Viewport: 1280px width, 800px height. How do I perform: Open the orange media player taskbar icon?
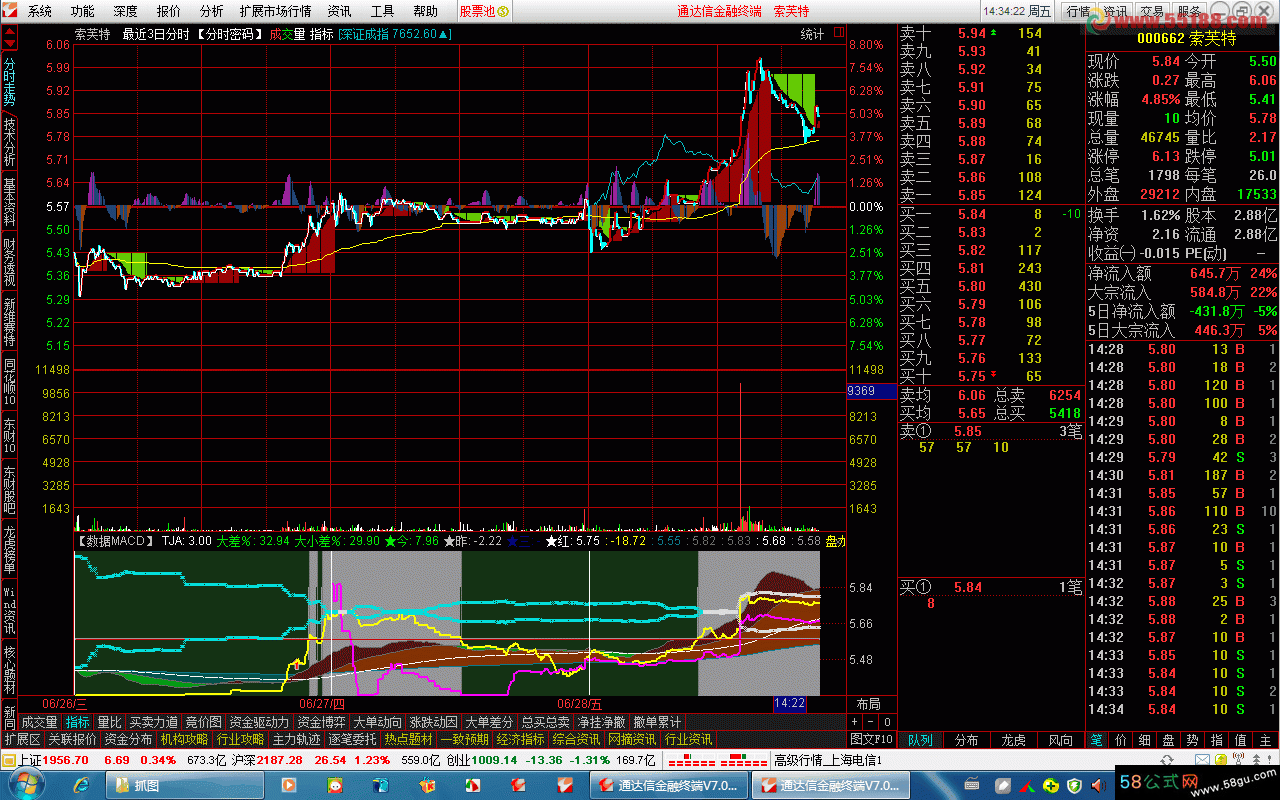click(288, 785)
